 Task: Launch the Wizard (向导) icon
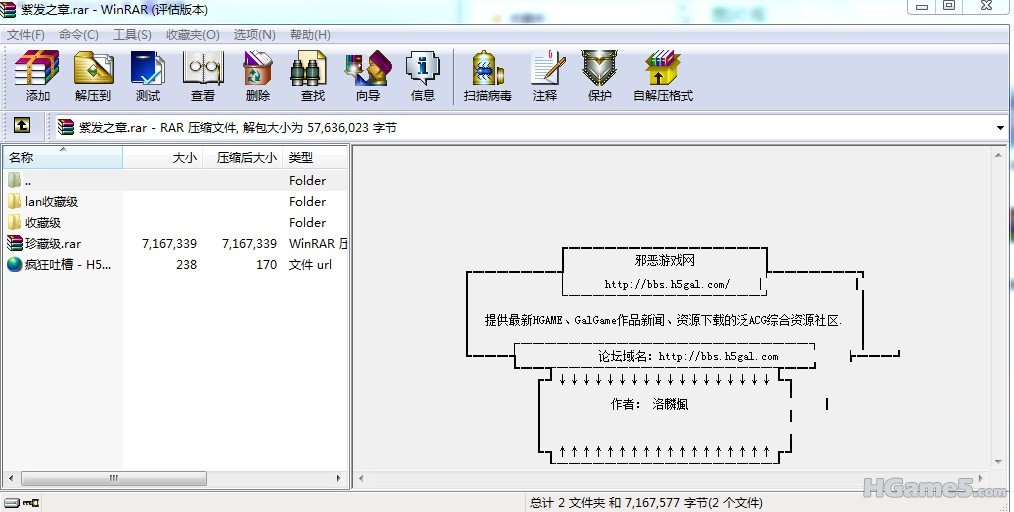pos(367,76)
